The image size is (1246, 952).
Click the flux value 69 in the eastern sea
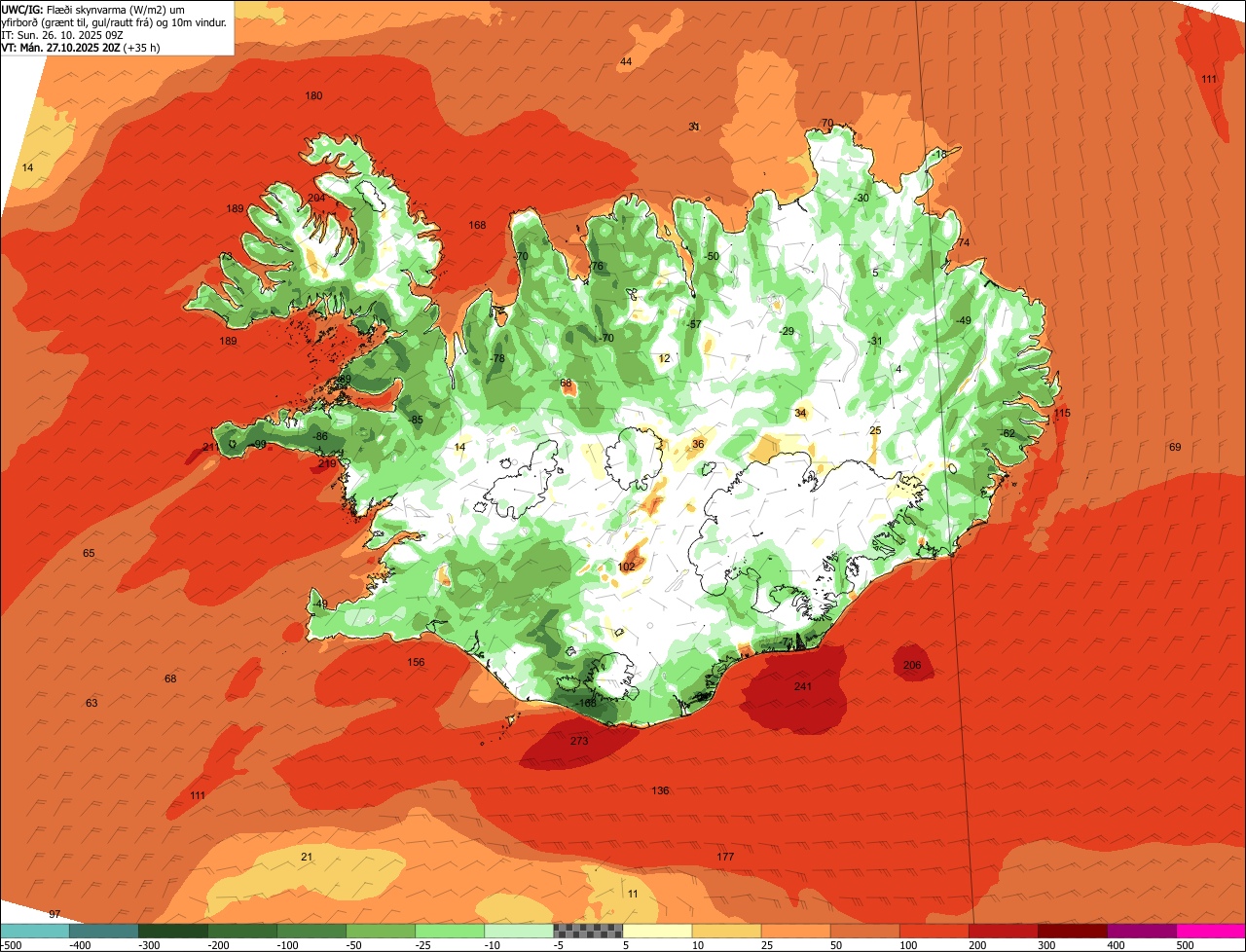(1175, 447)
